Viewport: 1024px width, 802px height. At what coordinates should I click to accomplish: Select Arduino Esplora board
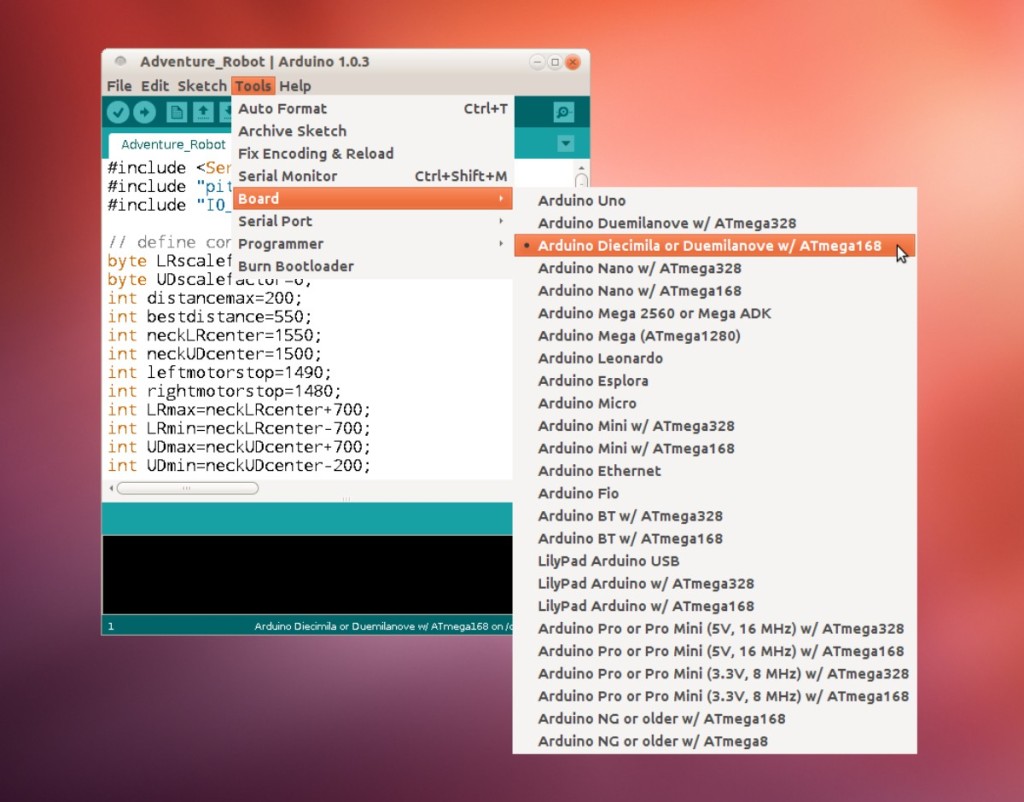[714, 381]
